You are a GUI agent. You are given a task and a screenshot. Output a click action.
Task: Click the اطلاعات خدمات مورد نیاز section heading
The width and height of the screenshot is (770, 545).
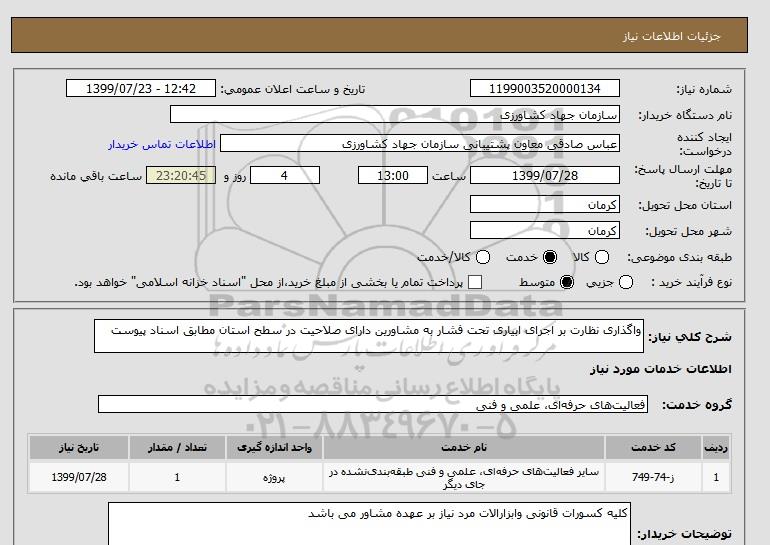(660, 369)
